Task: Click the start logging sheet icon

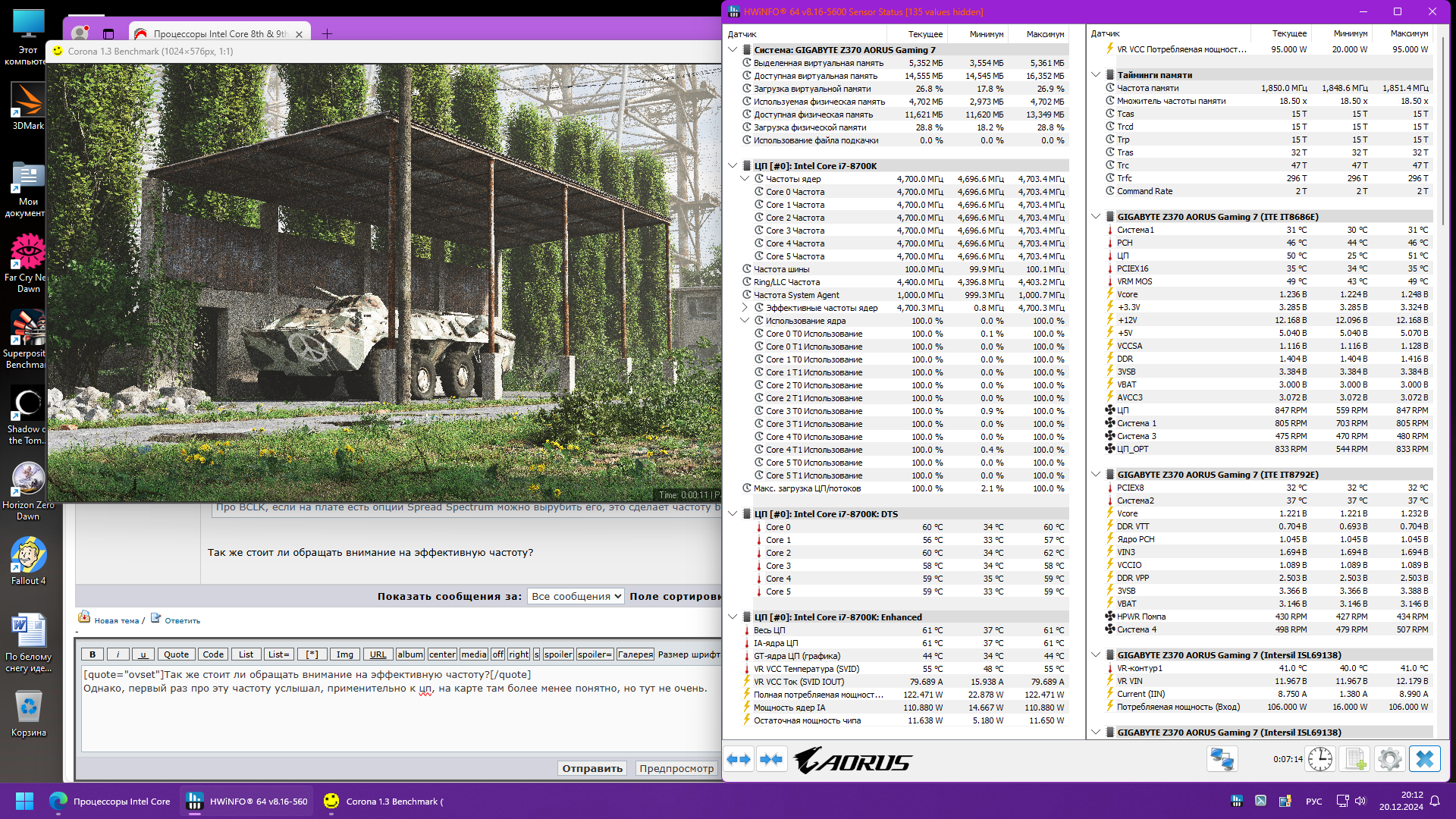Action: coord(1356,759)
